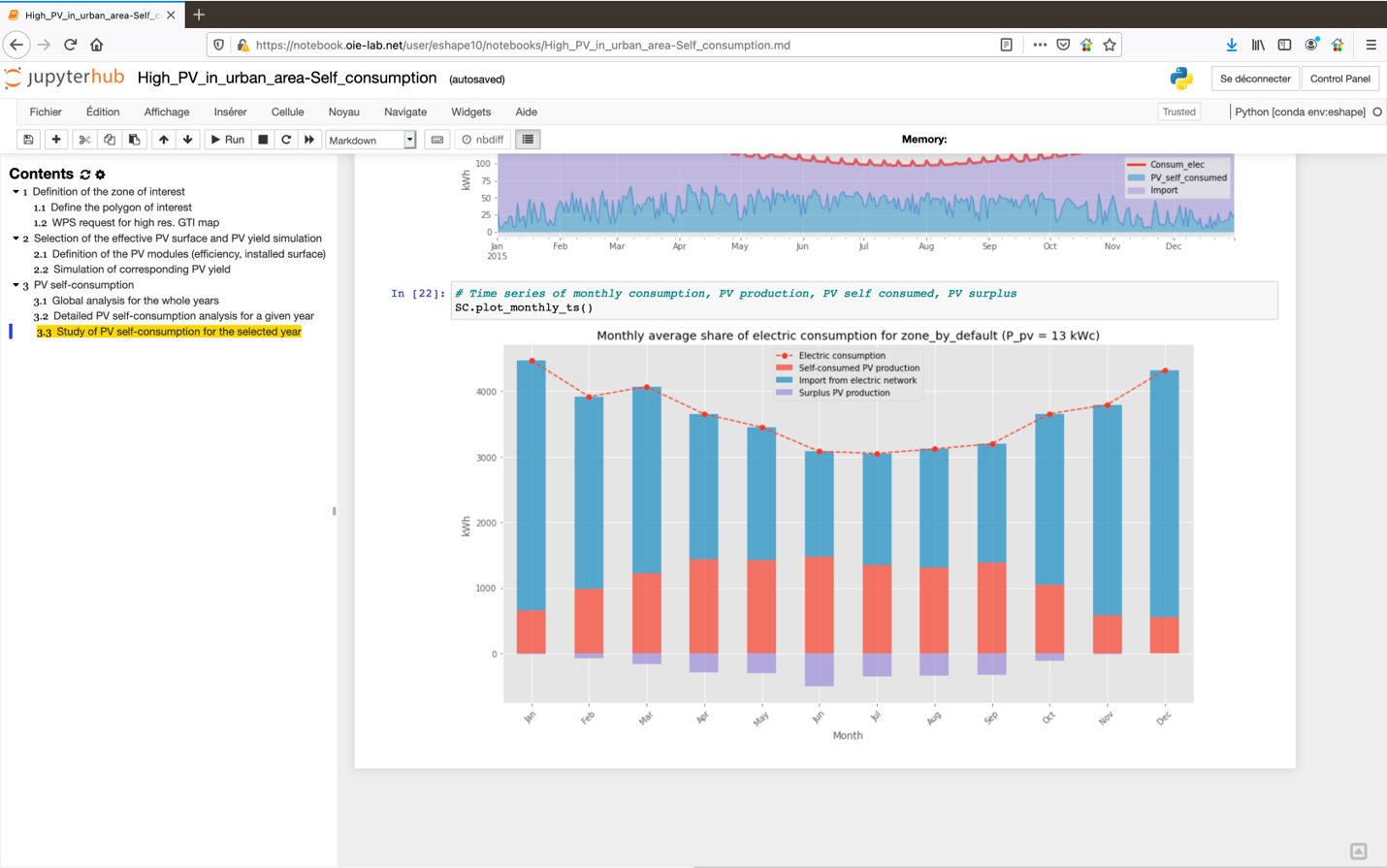1387x868 pixels.
Task: Bookmark this page with the star icon
Action: [x=1111, y=45]
